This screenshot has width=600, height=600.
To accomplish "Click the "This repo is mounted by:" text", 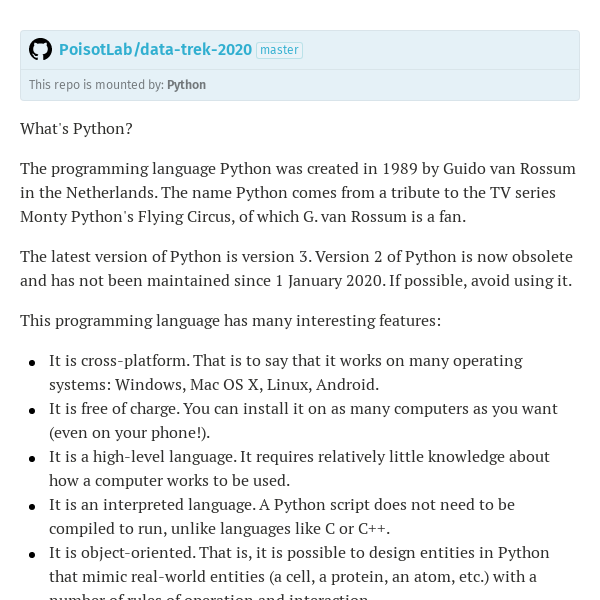I will click(x=96, y=85).
